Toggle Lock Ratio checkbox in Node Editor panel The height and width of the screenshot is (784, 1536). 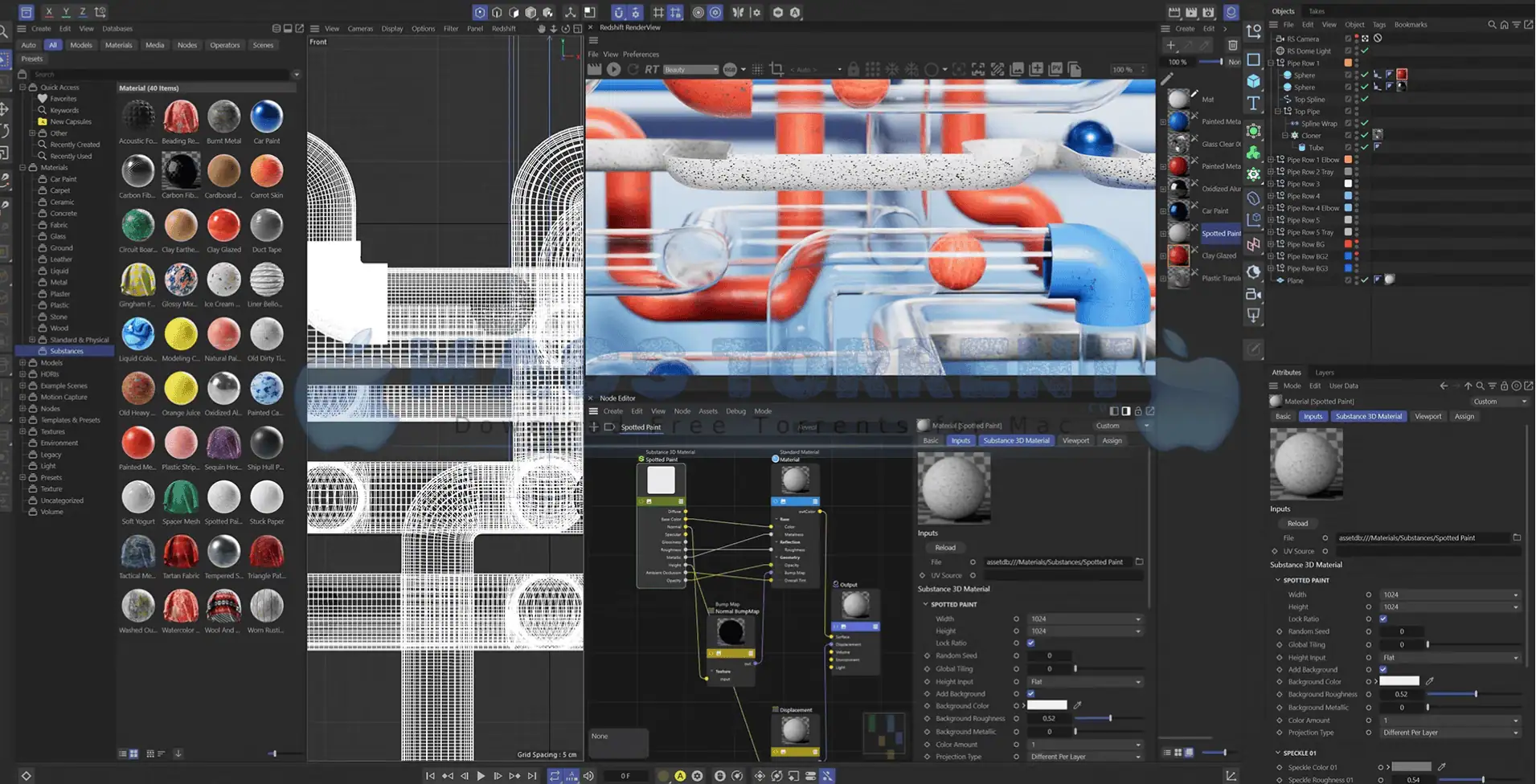[x=1031, y=643]
